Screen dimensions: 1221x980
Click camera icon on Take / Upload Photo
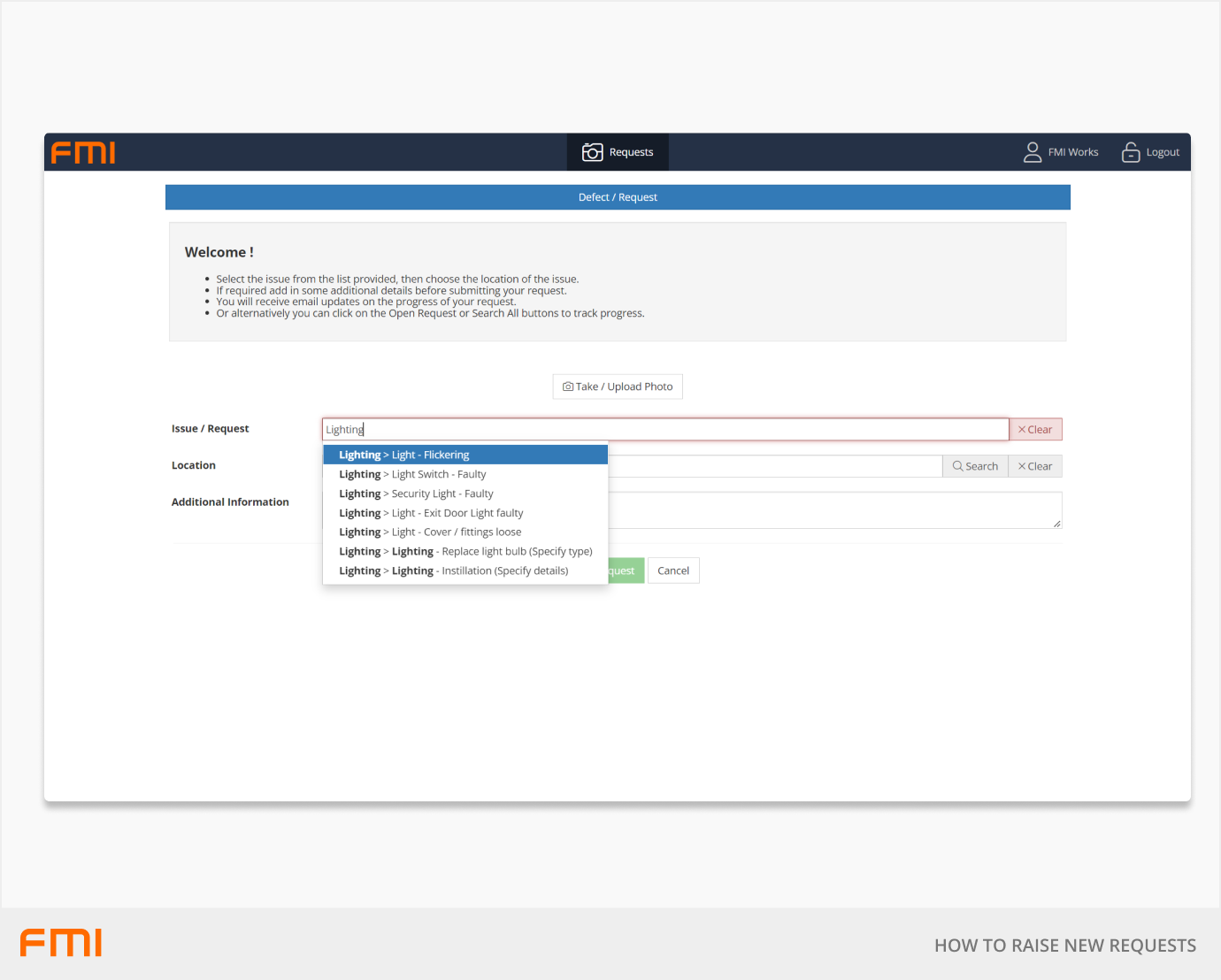[568, 387]
